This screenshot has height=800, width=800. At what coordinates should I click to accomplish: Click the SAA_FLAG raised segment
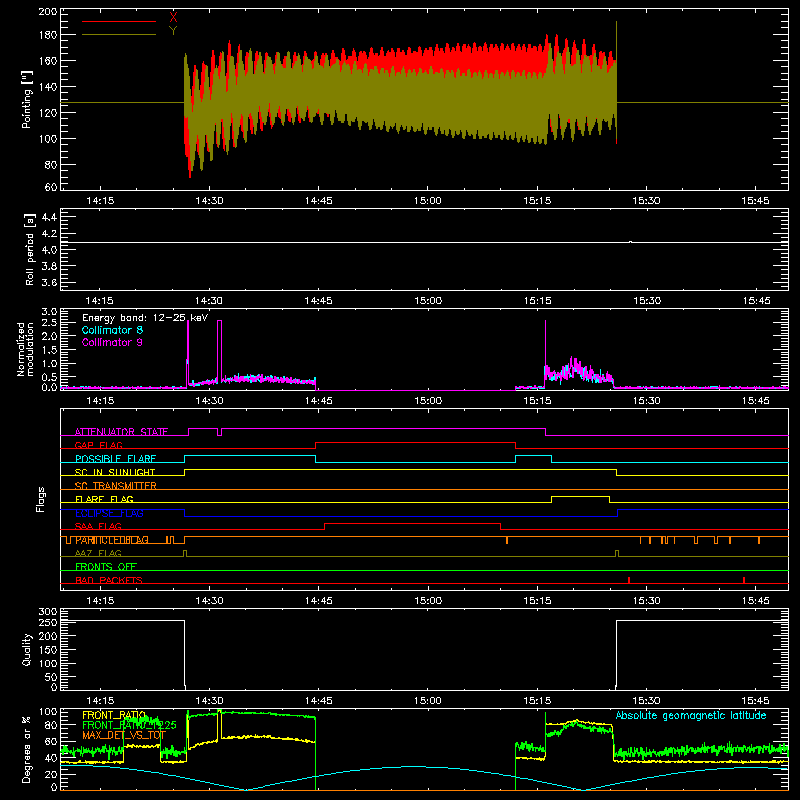(412, 523)
